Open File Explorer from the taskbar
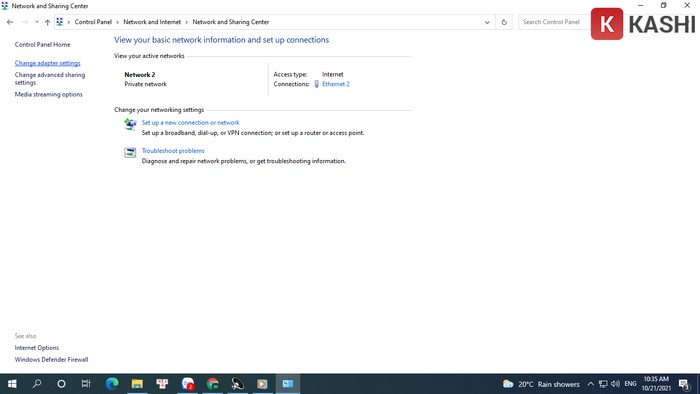Image resolution: width=700 pixels, height=394 pixels. [x=137, y=384]
